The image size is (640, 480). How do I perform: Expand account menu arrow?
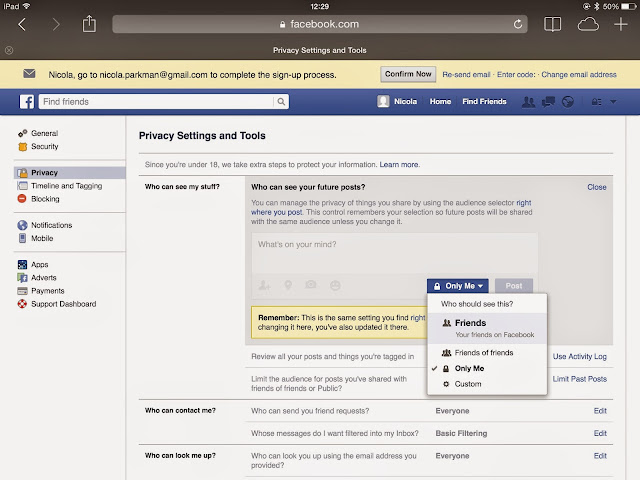(x=613, y=102)
